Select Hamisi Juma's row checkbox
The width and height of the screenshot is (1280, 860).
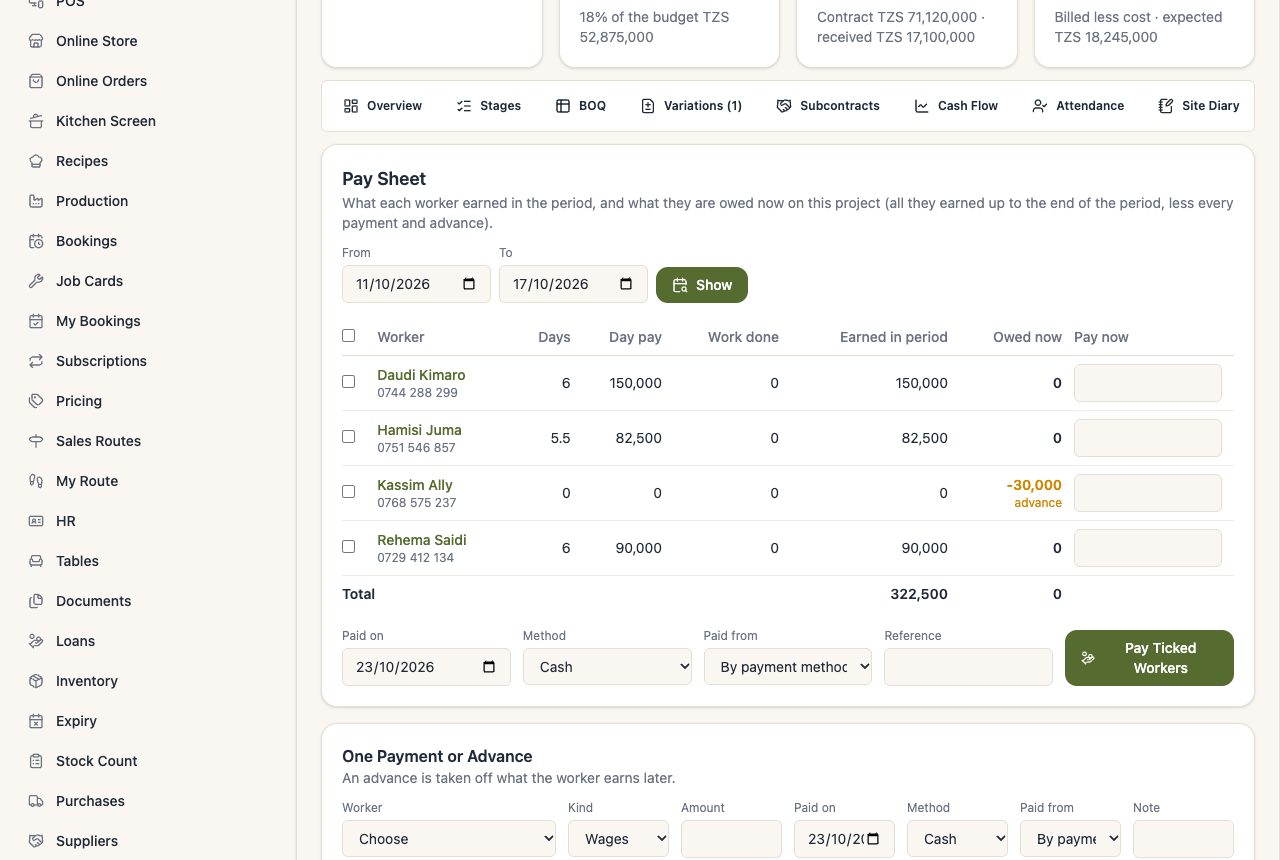pos(348,437)
